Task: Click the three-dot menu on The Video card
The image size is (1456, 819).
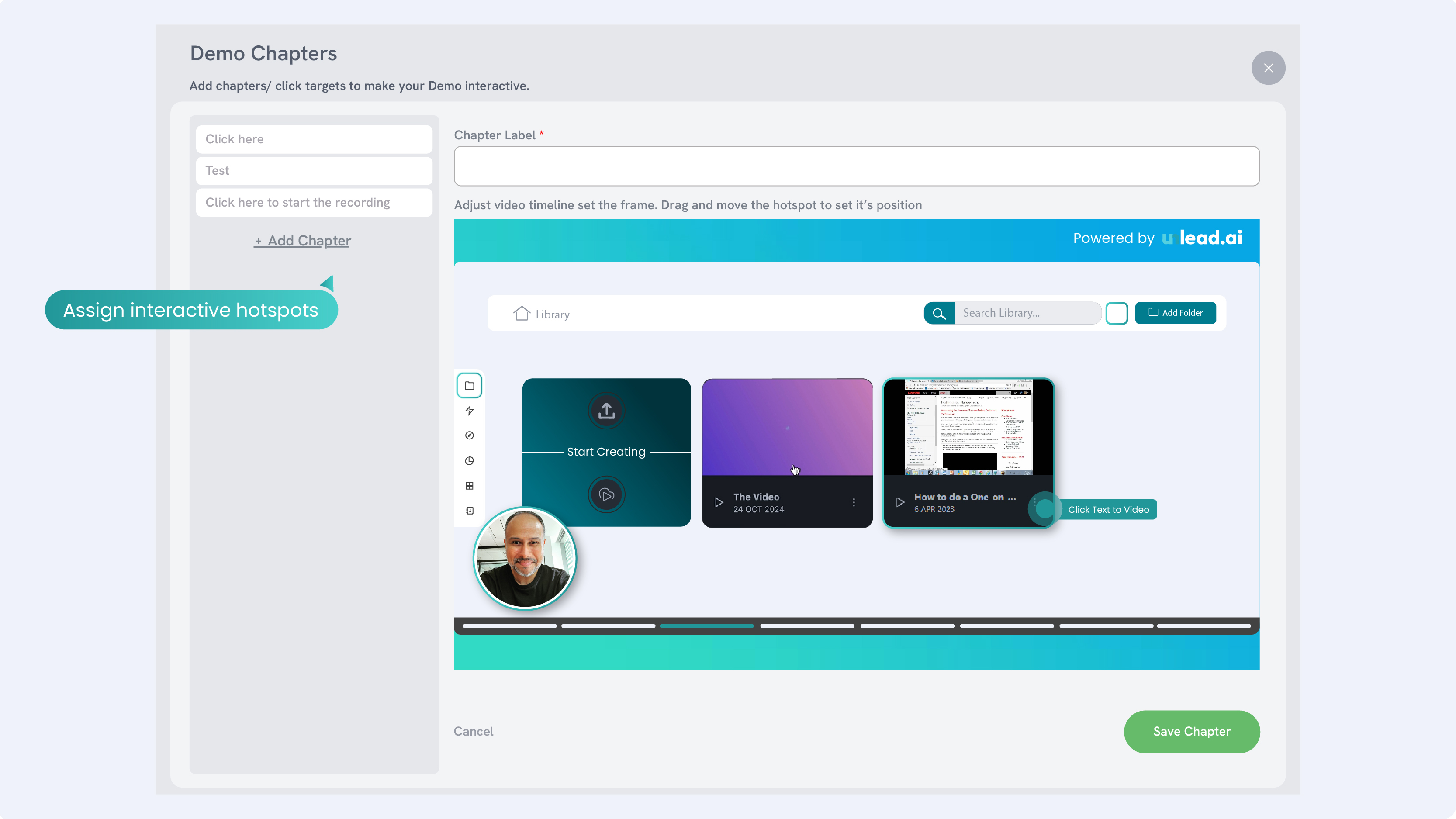Action: (854, 502)
